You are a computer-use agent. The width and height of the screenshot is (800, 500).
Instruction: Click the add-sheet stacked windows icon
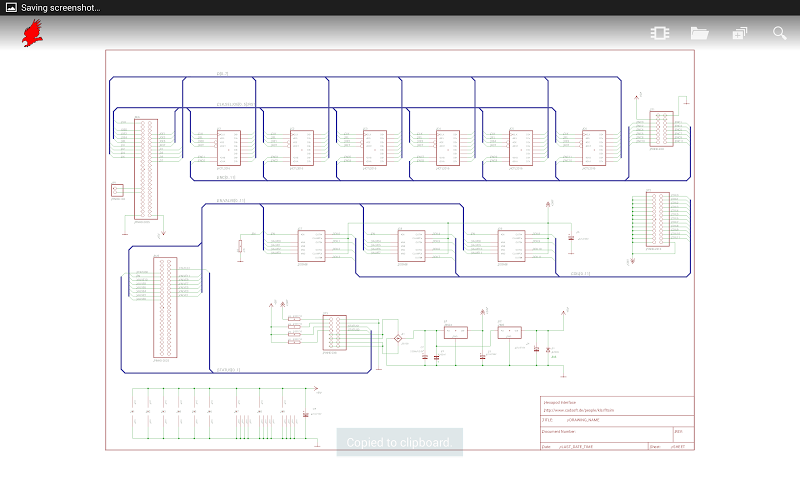pyautogui.click(x=740, y=33)
